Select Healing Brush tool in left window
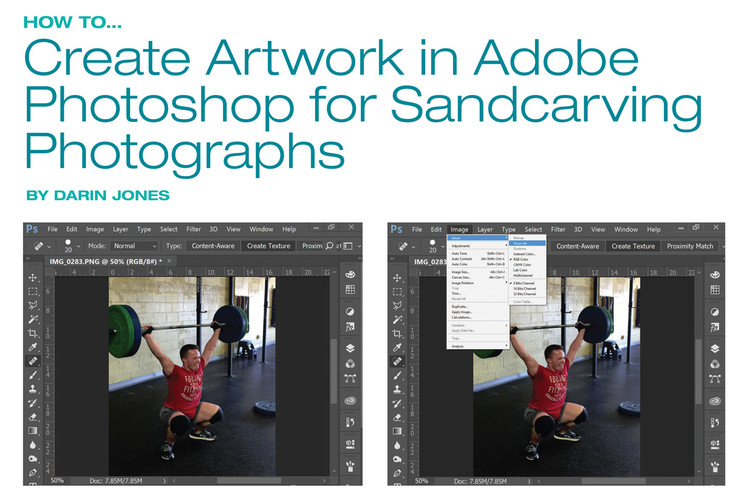Screen dimensions: 750x500 [x=33, y=361]
